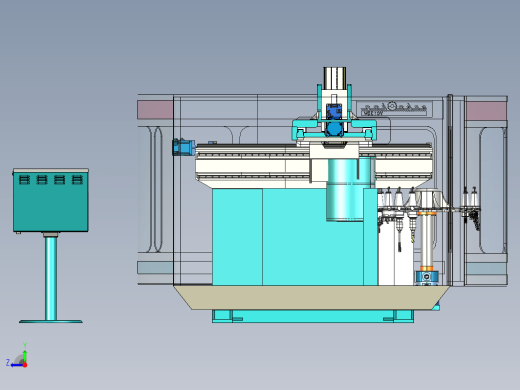Click the pink panel at upper left

click(x=155, y=110)
